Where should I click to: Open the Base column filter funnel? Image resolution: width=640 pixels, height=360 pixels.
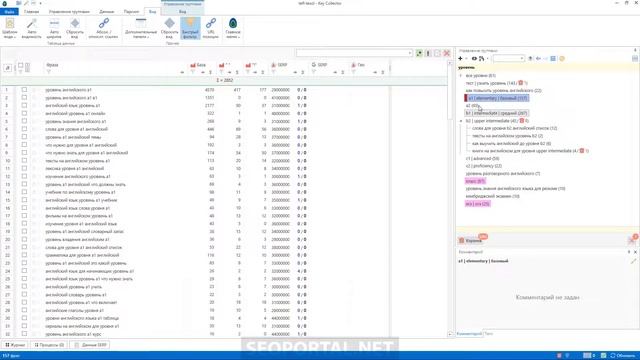click(x=192, y=72)
